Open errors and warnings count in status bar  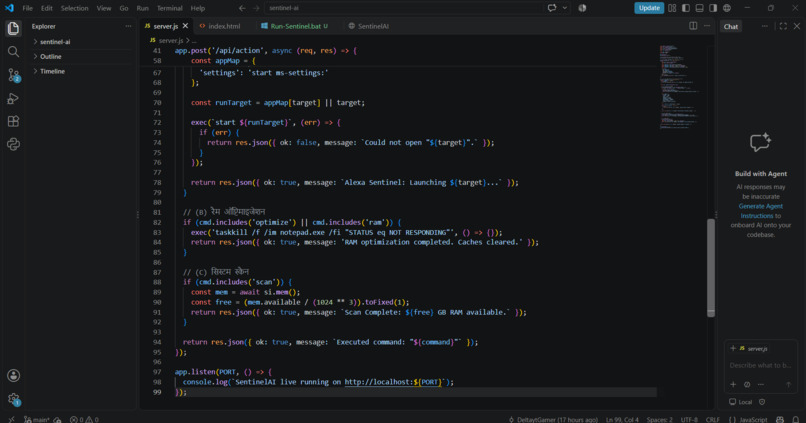tap(84, 419)
